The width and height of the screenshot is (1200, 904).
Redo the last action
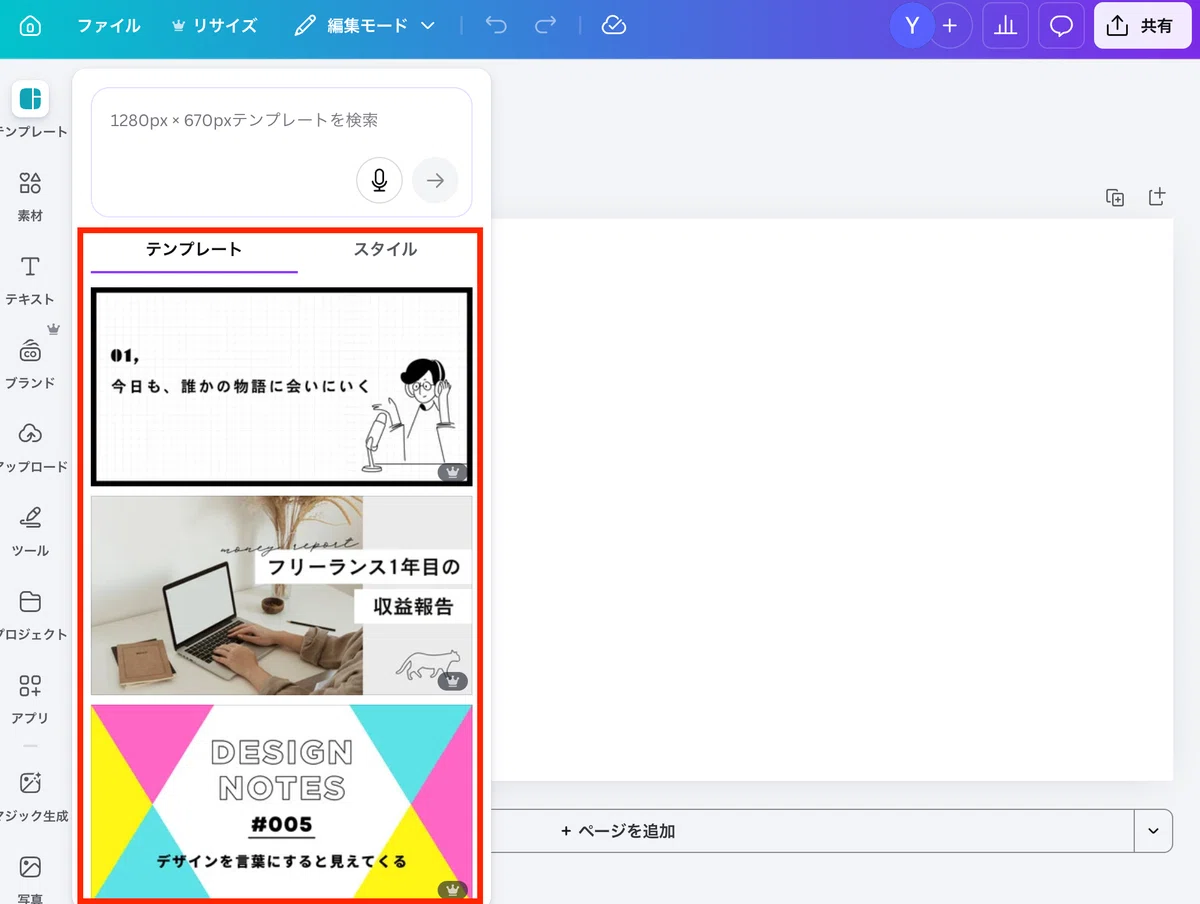tap(545, 26)
